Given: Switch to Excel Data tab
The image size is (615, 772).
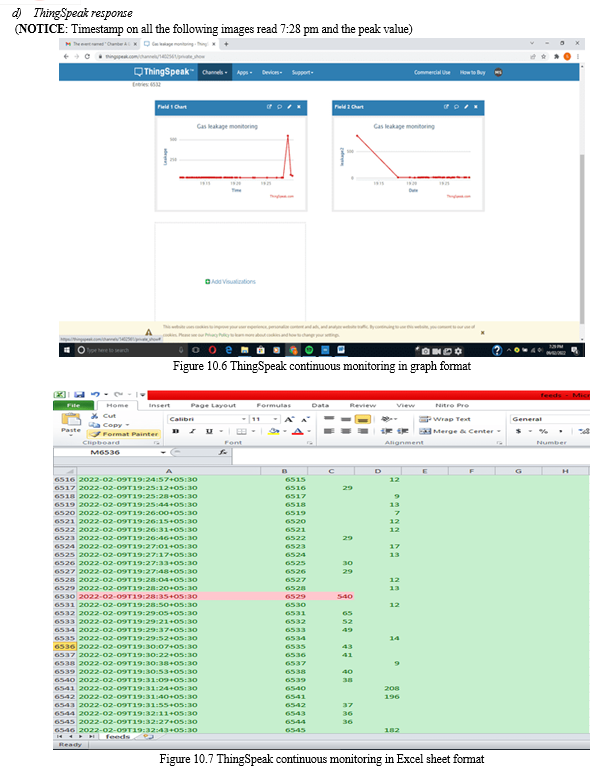Looking at the screenshot, I should (320, 405).
